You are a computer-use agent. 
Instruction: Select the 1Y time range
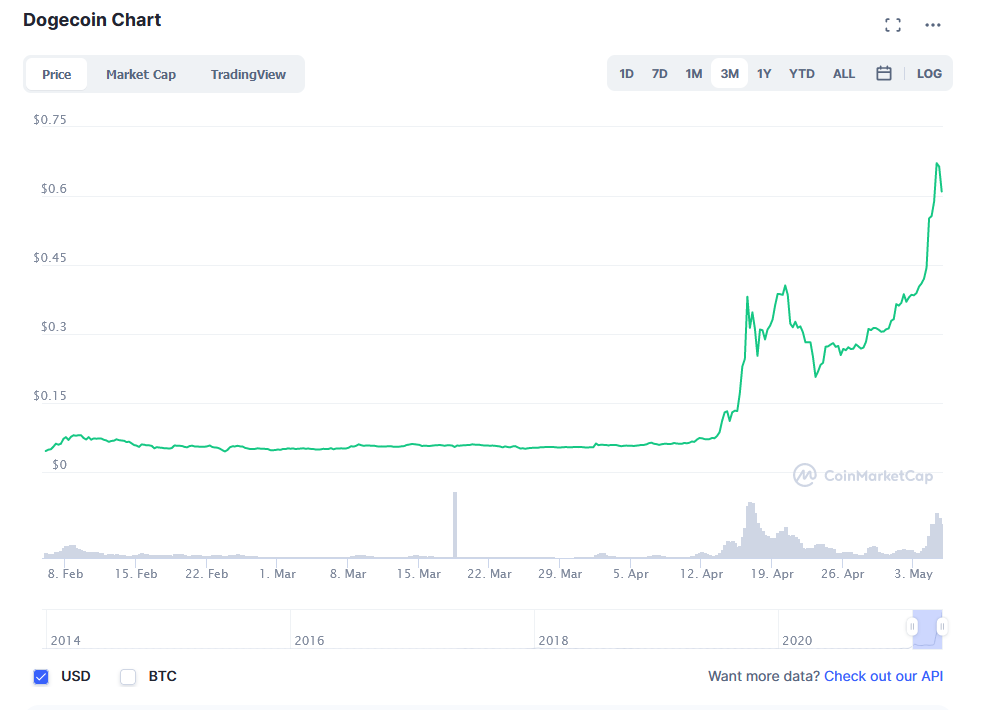(x=764, y=74)
